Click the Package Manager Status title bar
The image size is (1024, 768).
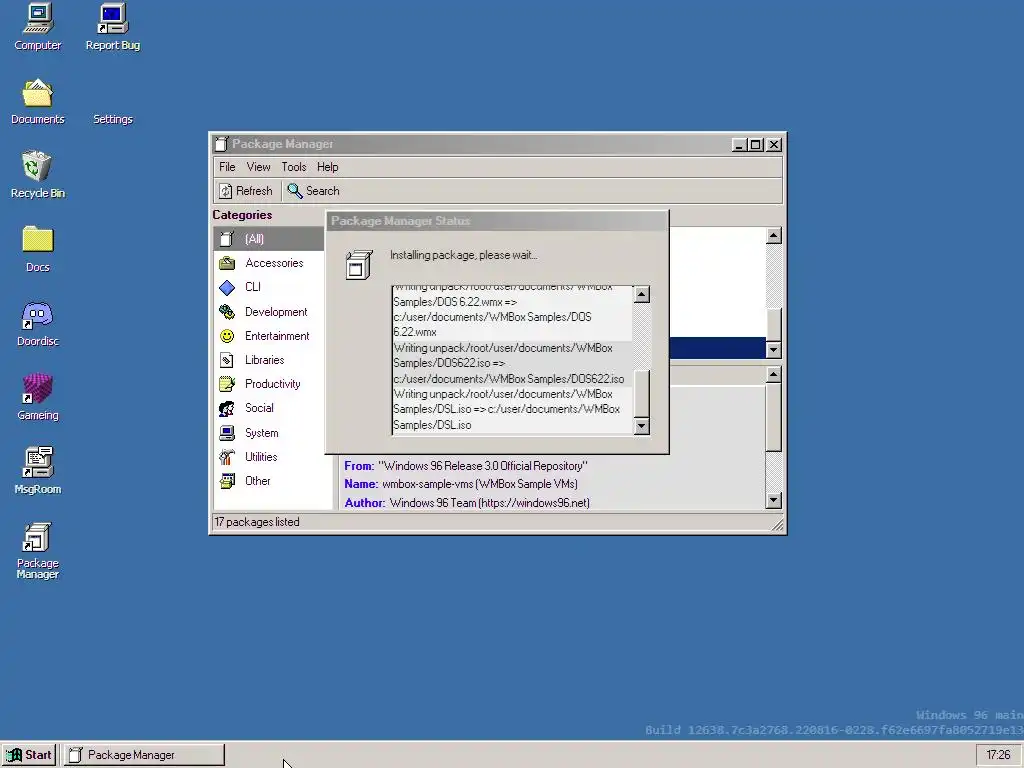(497, 221)
